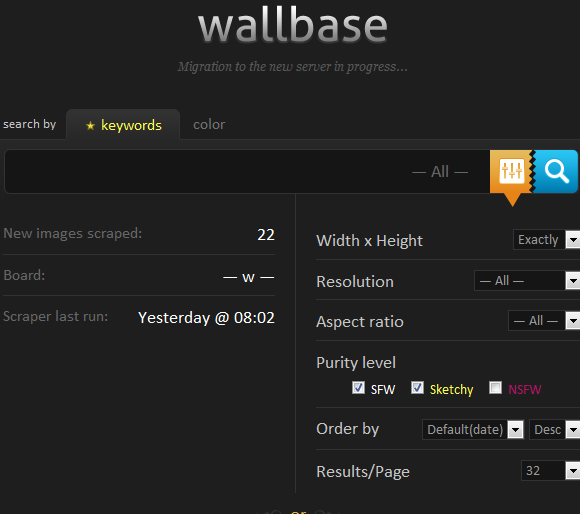Click the — w — board value
The height and width of the screenshot is (514, 580).
click(249, 277)
